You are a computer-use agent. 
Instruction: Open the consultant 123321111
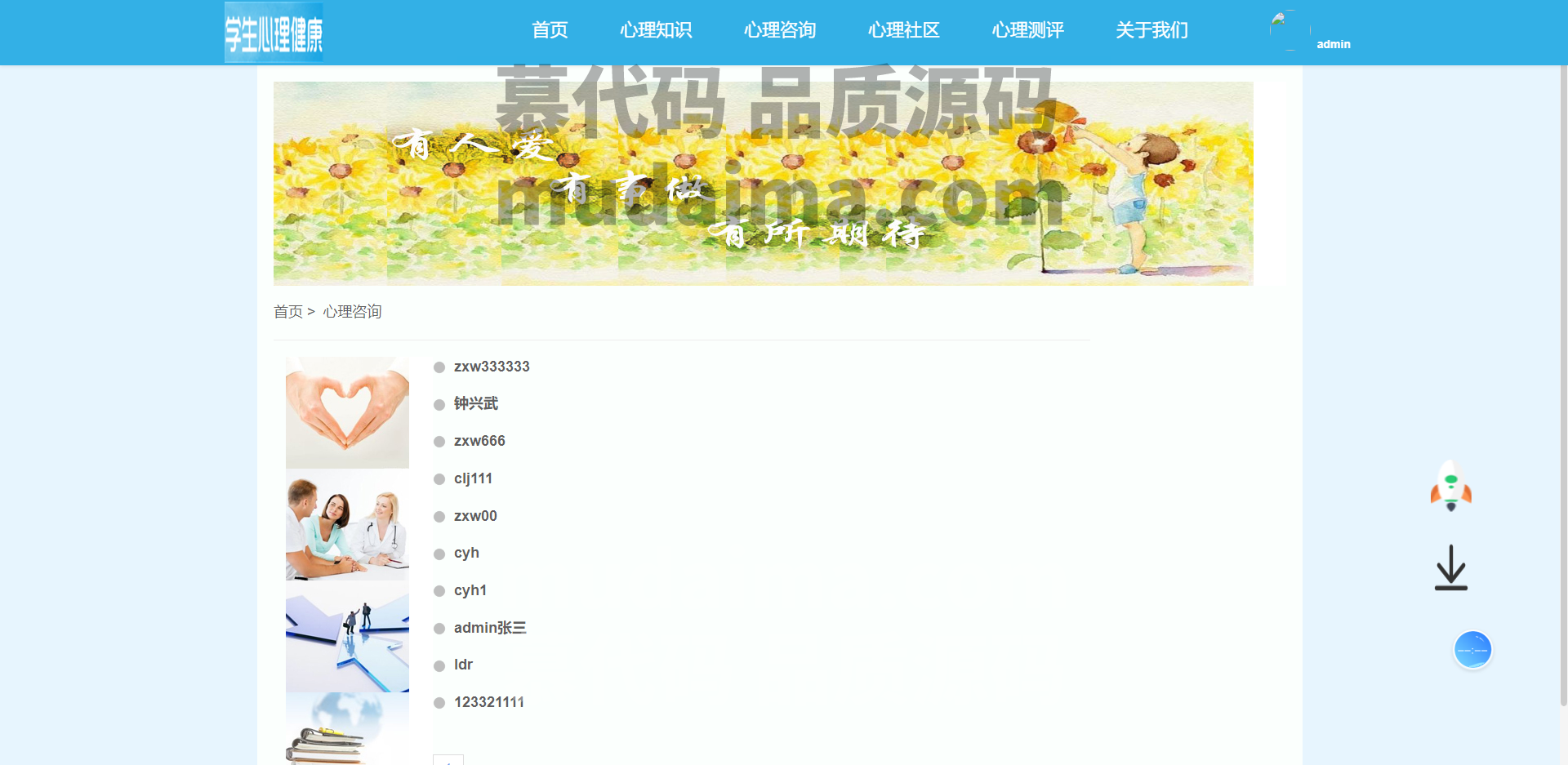[489, 702]
